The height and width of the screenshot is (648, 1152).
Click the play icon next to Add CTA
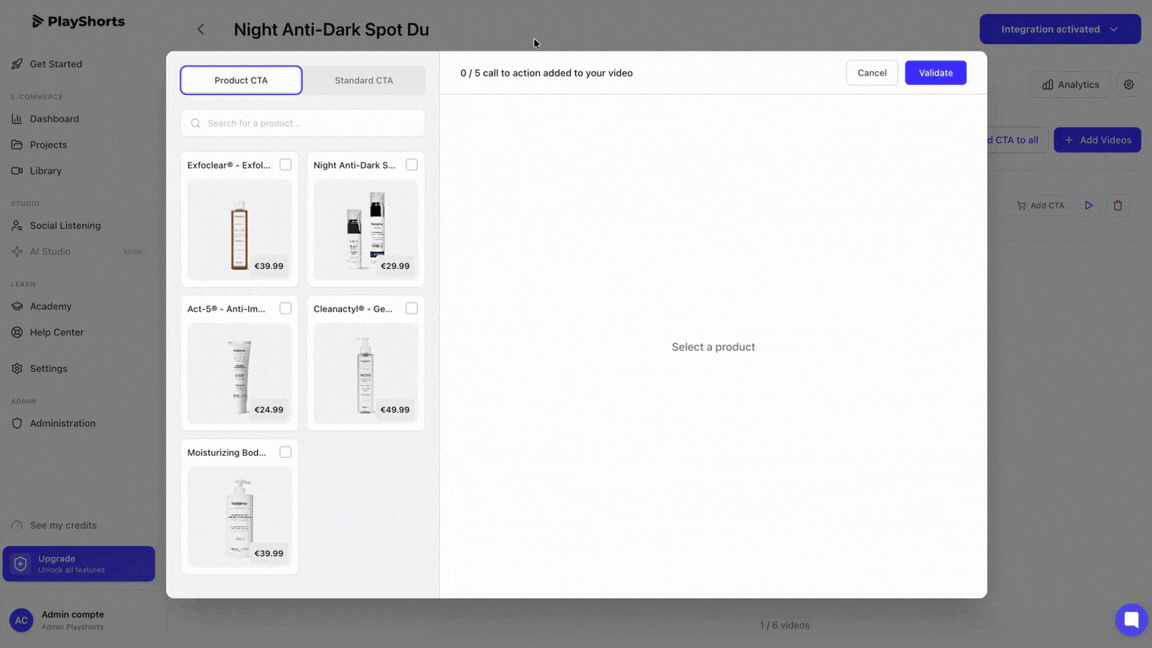1089,206
